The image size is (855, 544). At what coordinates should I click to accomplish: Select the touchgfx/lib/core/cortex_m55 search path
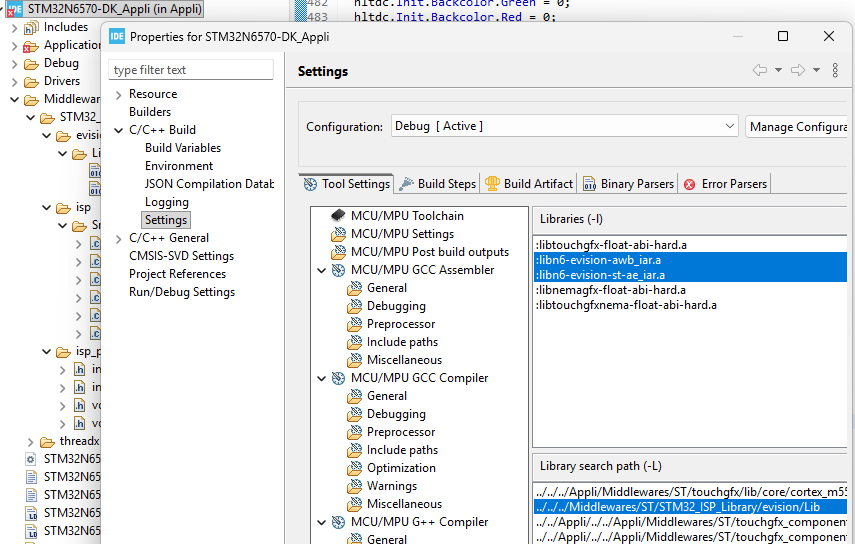coord(690,492)
